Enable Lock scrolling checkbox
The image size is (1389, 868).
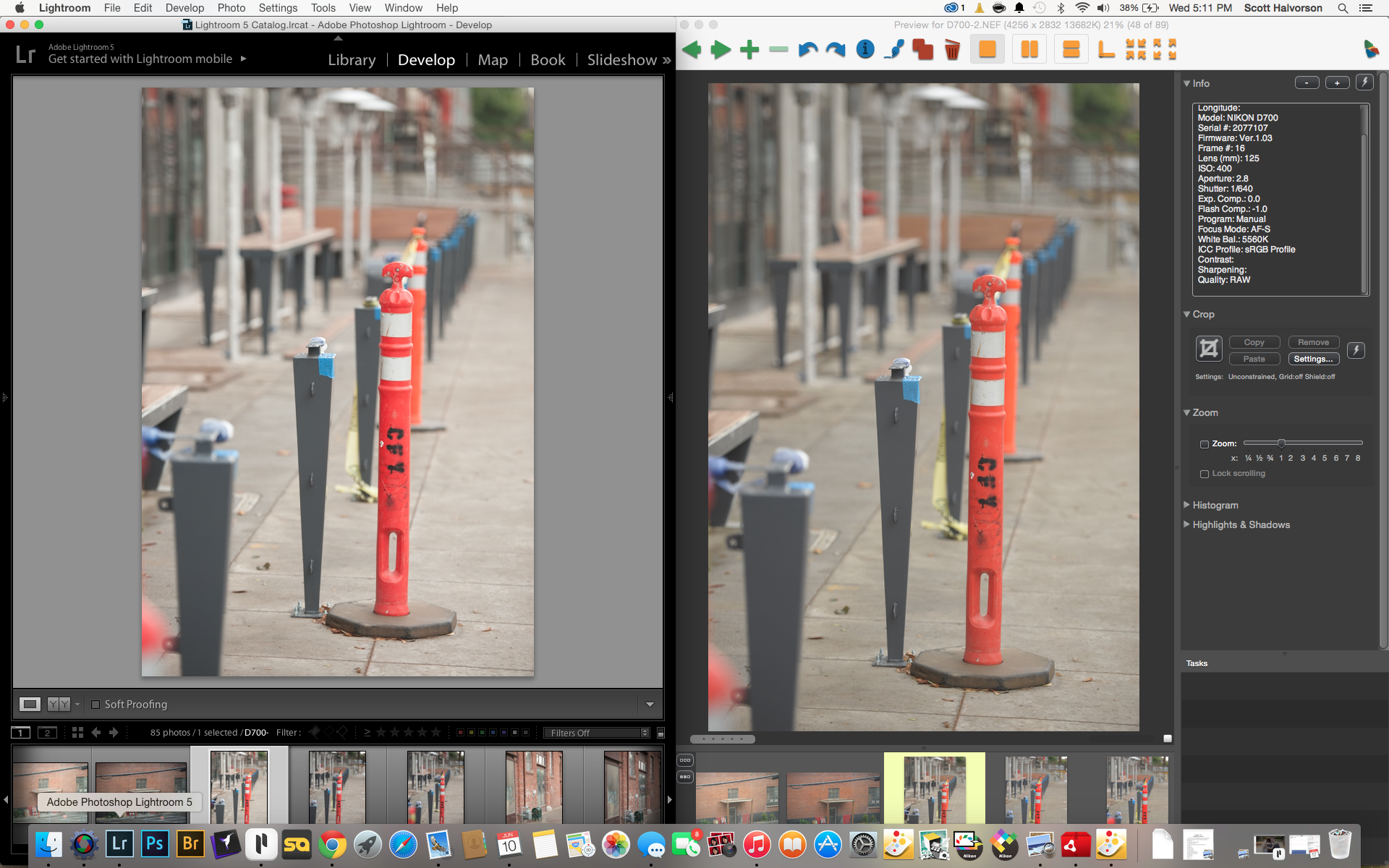[x=1205, y=474]
